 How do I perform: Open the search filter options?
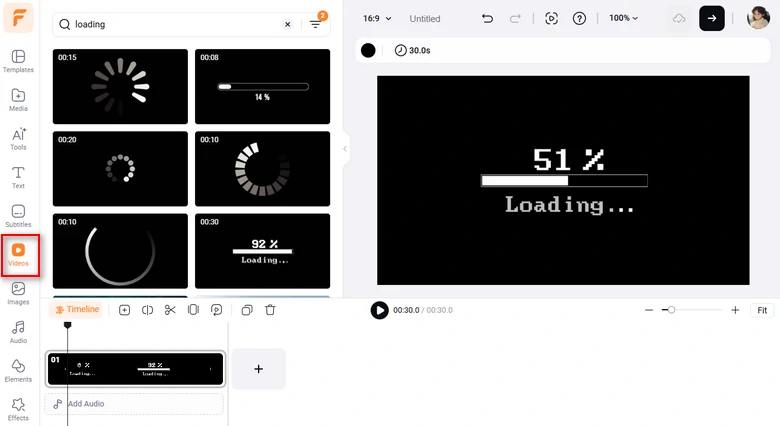(315, 24)
